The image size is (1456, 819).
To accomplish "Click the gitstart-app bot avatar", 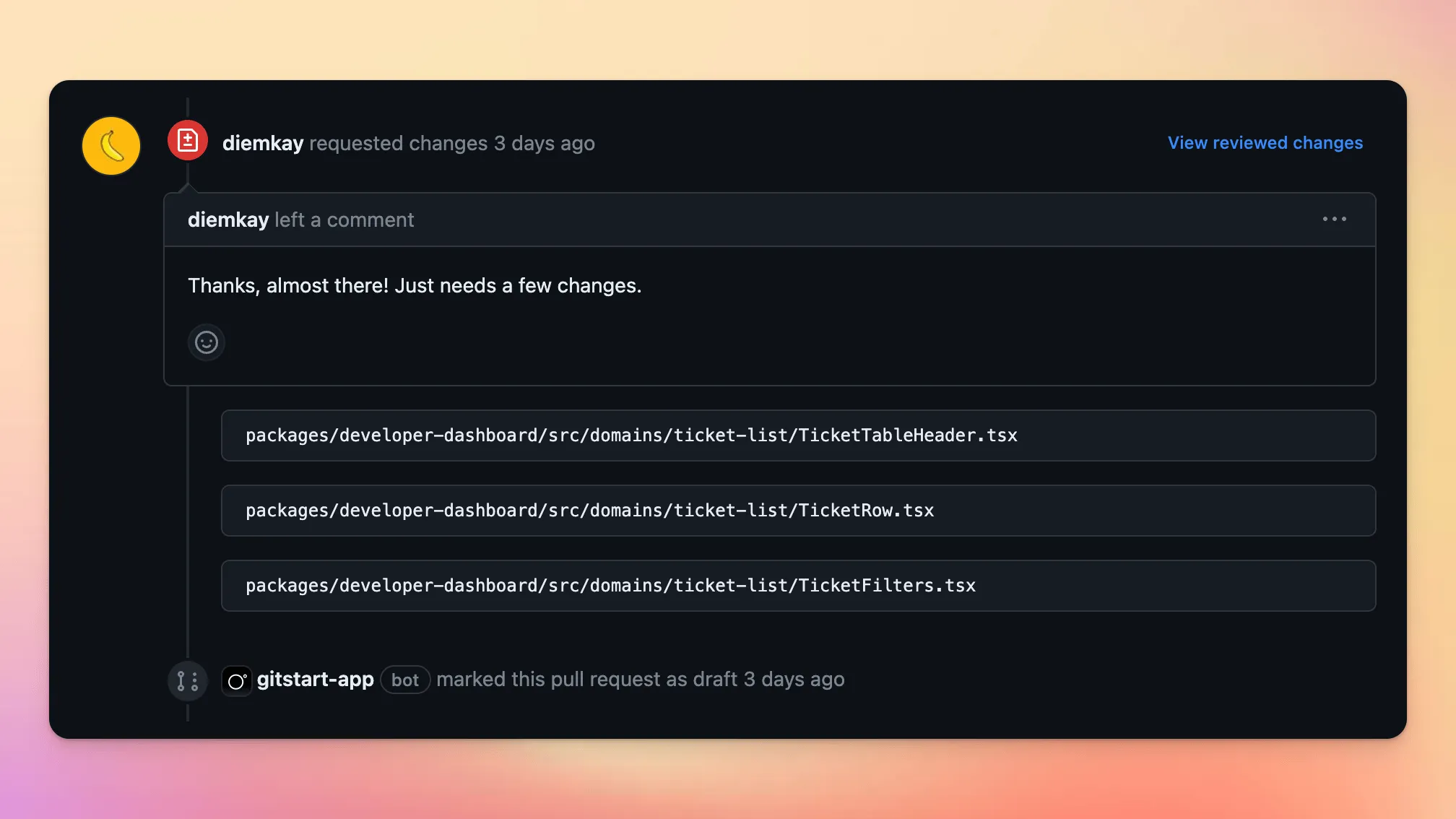I will tap(236, 680).
